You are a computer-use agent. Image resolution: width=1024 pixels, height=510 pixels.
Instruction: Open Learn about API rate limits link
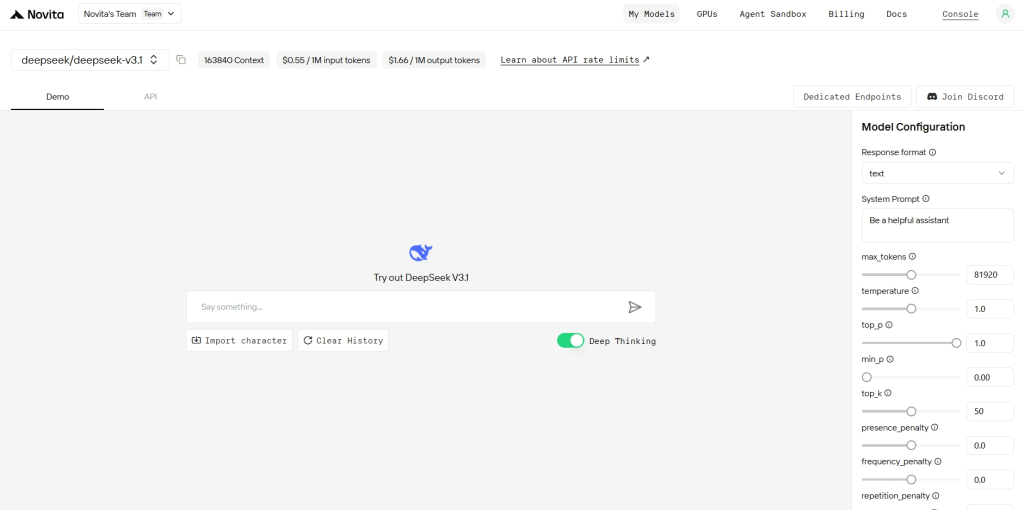[x=570, y=60]
